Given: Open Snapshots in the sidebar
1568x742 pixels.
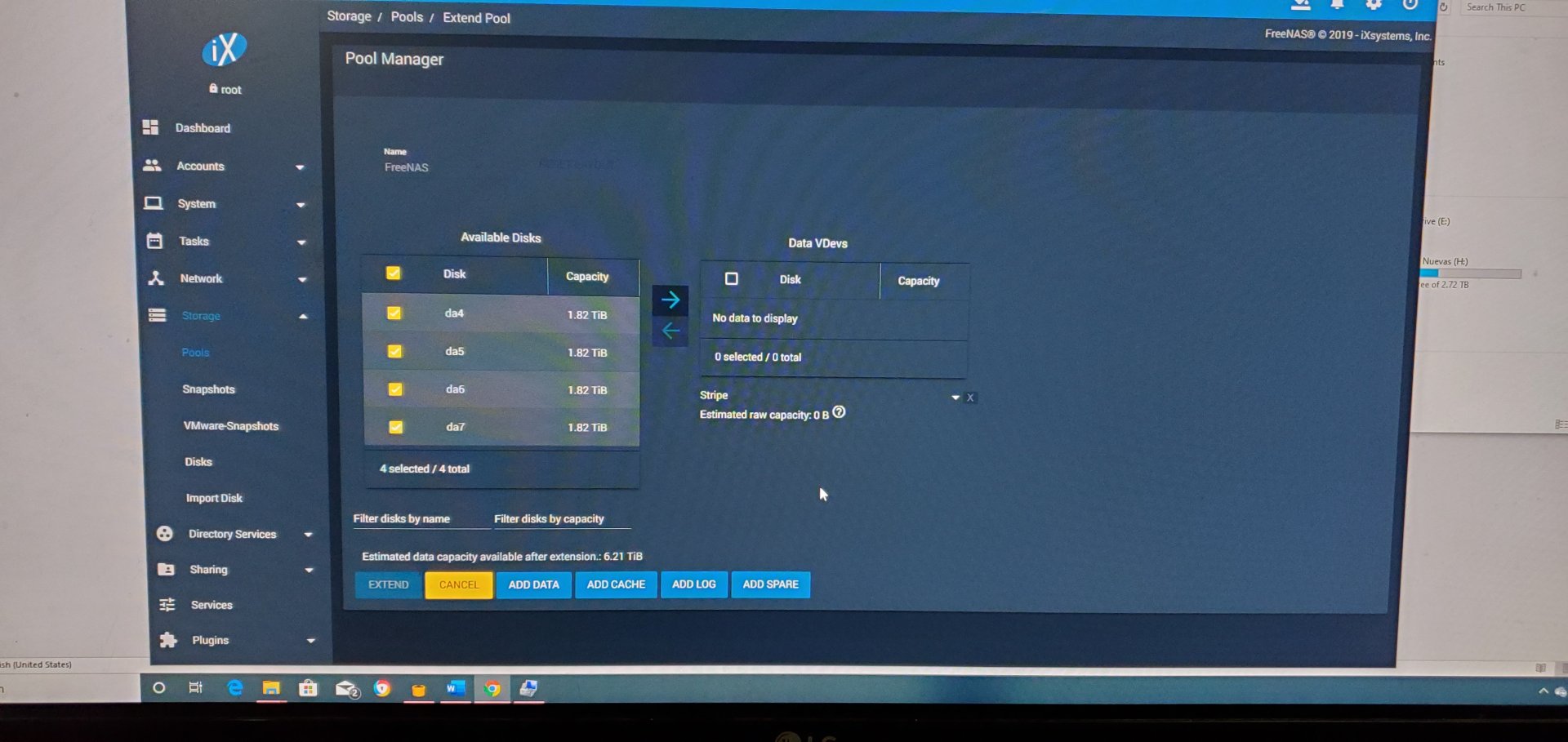Looking at the screenshot, I should (x=208, y=389).
